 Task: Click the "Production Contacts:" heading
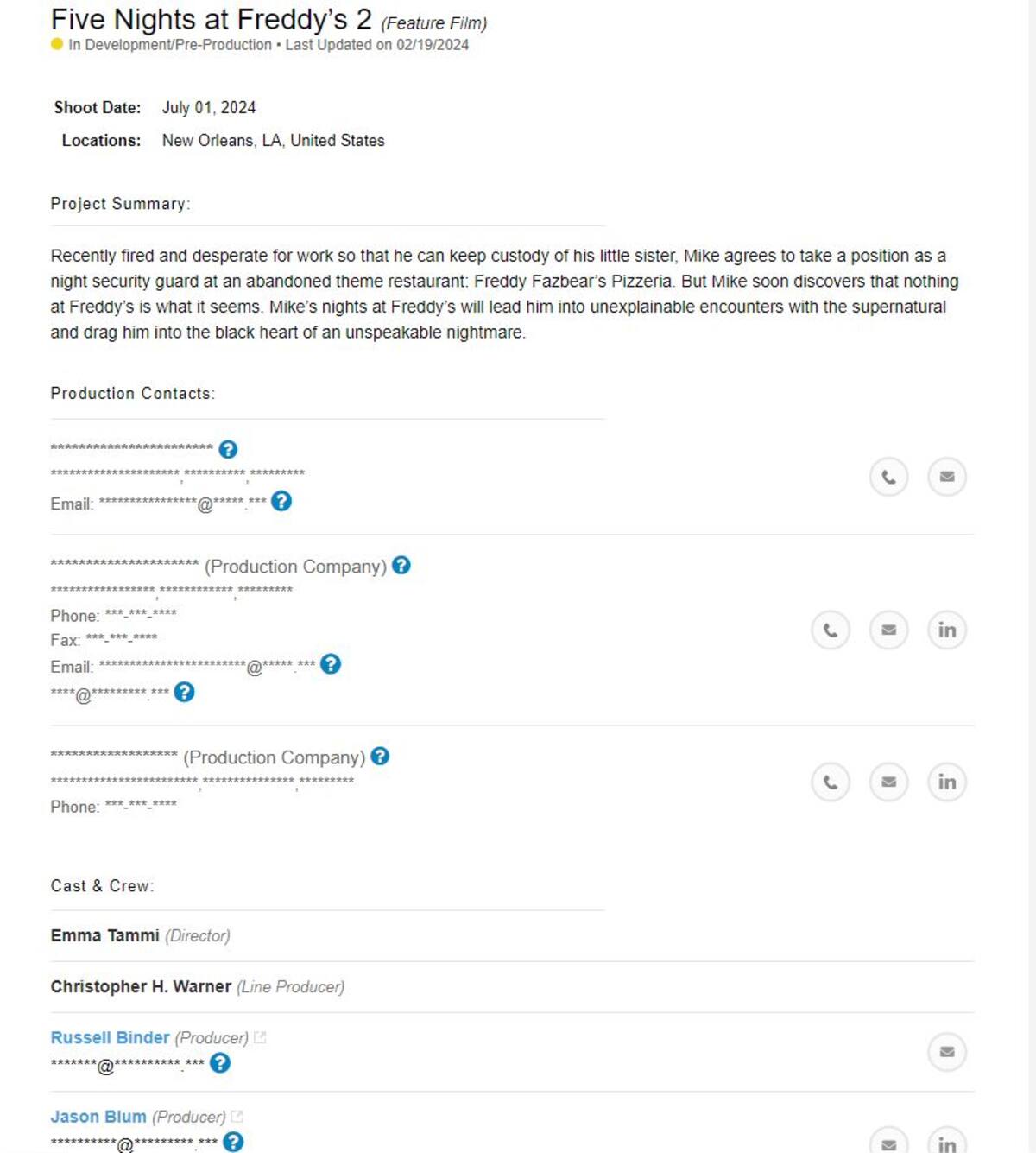132,394
